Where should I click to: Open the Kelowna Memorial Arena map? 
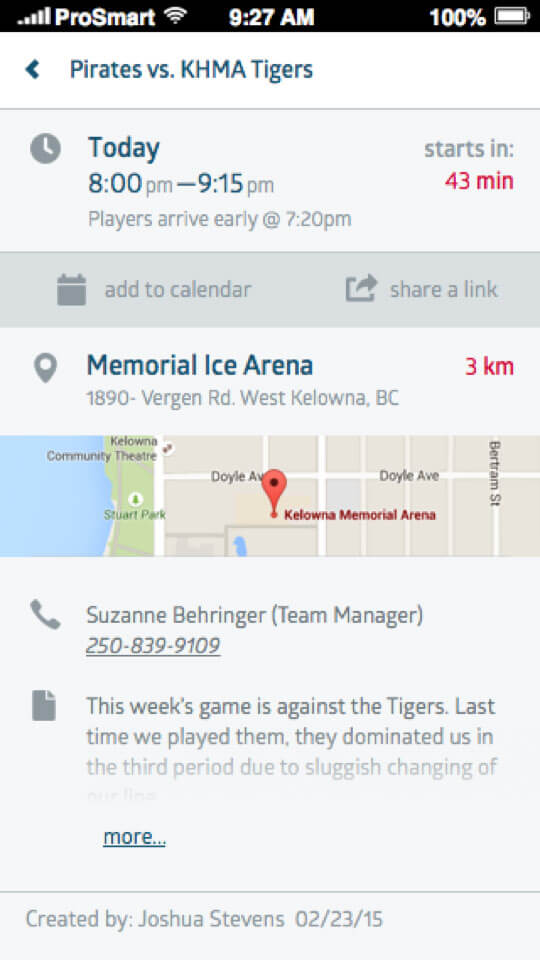point(270,496)
